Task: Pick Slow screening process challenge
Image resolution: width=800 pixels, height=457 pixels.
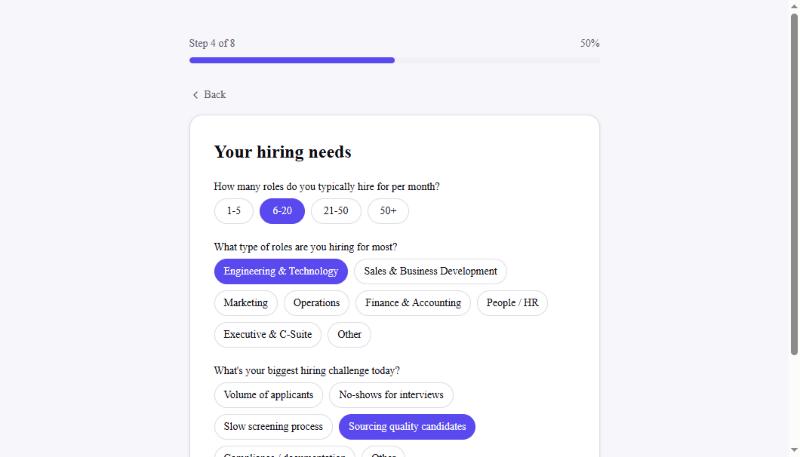Action: [x=273, y=426]
